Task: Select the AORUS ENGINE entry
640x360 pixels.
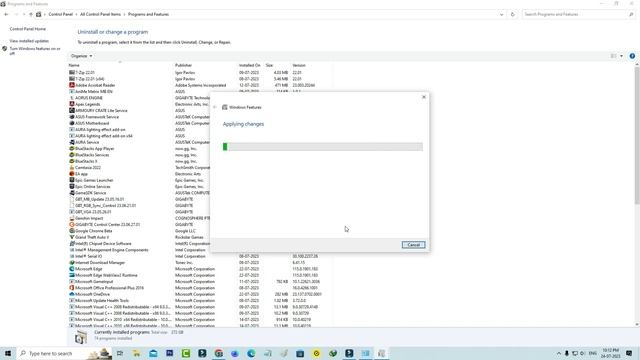Action: pos(89,98)
